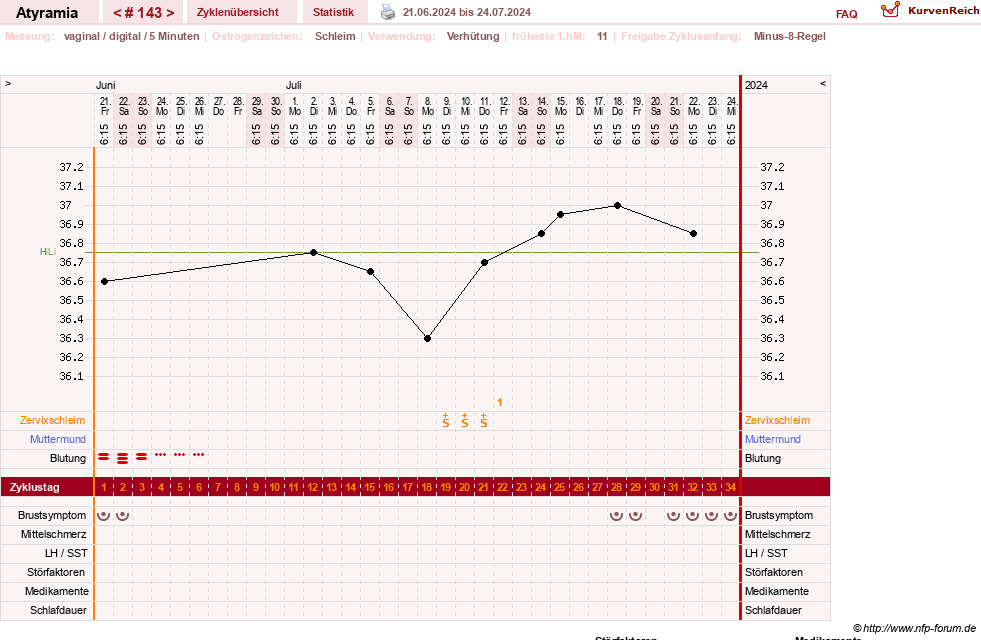The height and width of the screenshot is (640, 981).
Task: Go to next cycle with the right arrow
Action: click(x=170, y=13)
